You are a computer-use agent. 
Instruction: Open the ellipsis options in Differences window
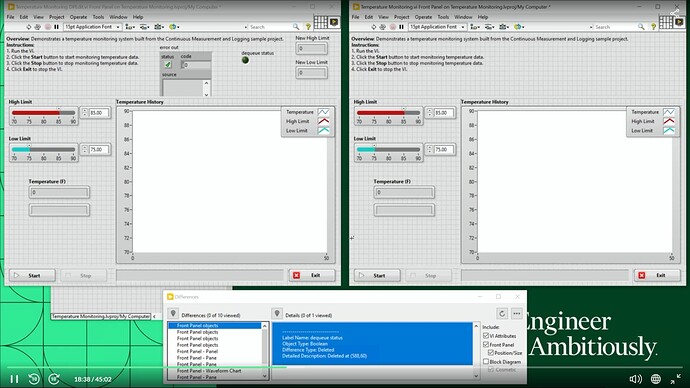click(x=517, y=314)
